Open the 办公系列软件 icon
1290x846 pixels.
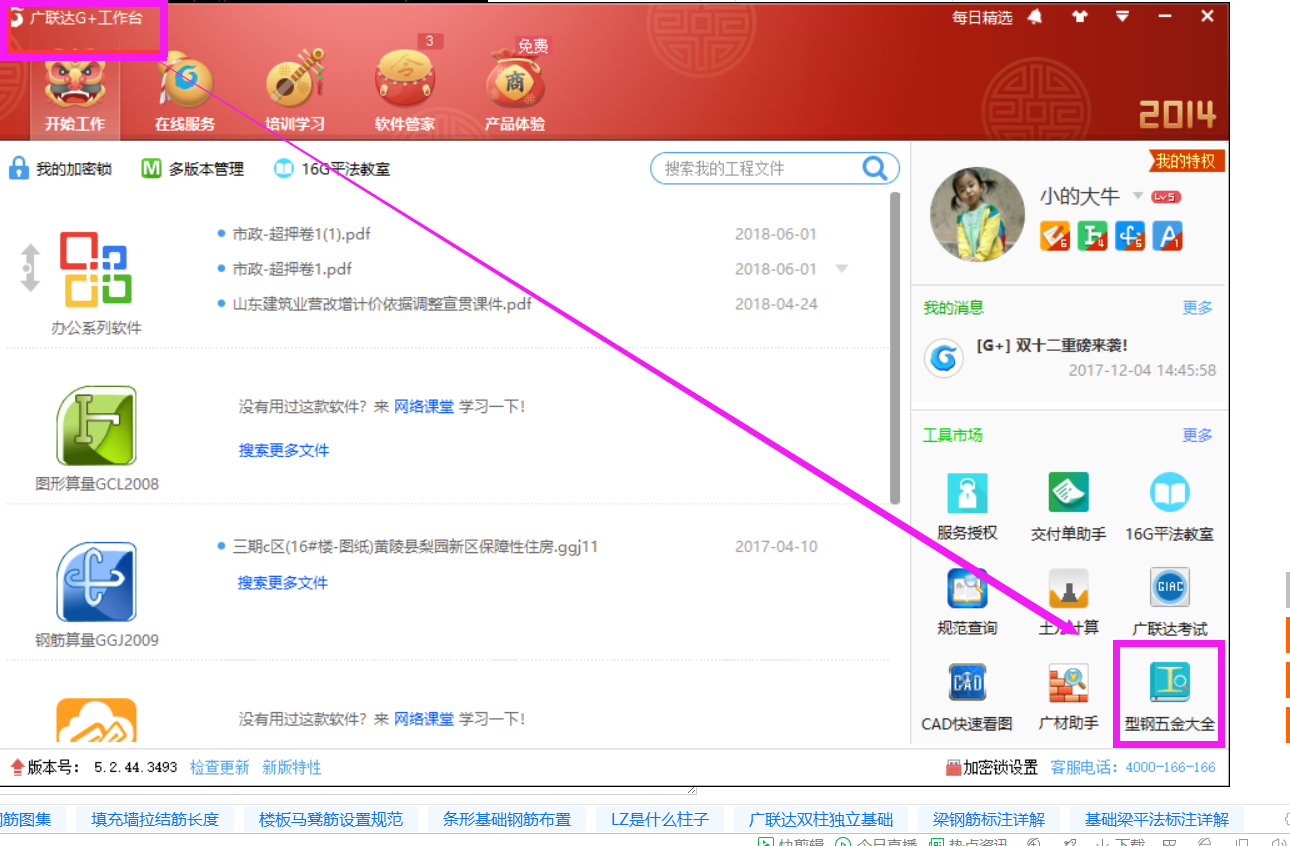(96, 269)
